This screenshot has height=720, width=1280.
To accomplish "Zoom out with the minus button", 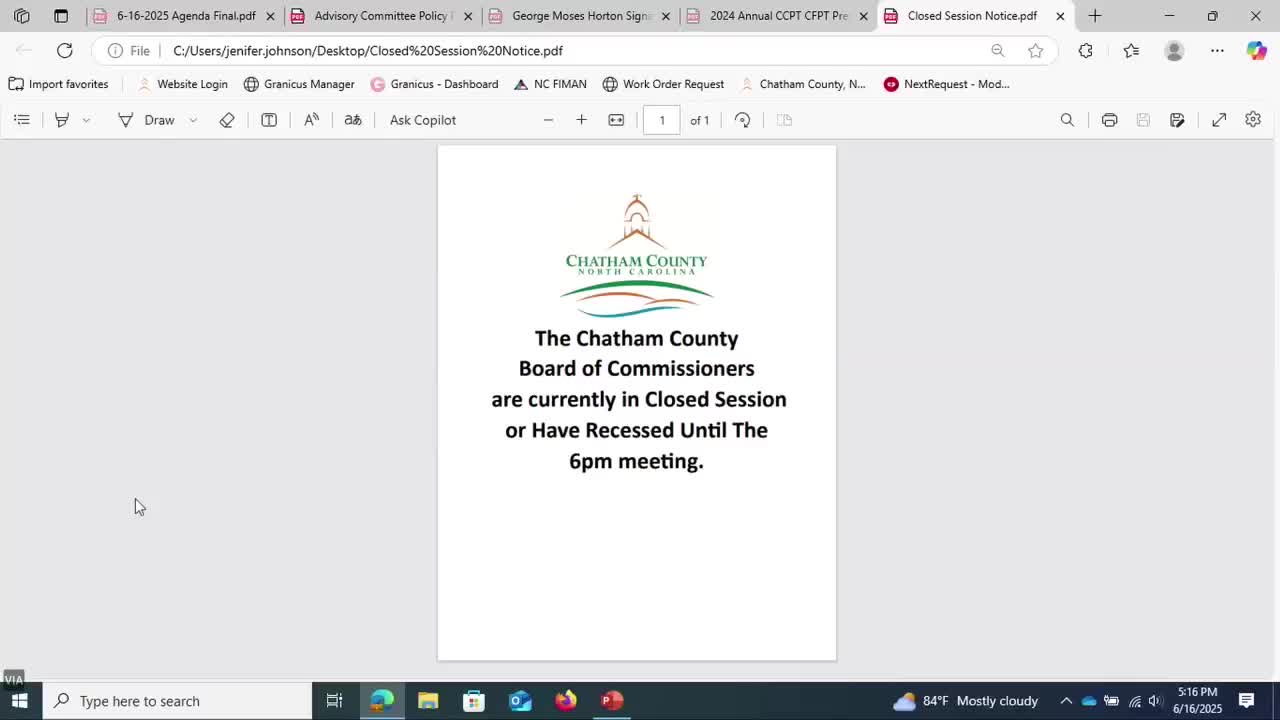I will coord(548,120).
